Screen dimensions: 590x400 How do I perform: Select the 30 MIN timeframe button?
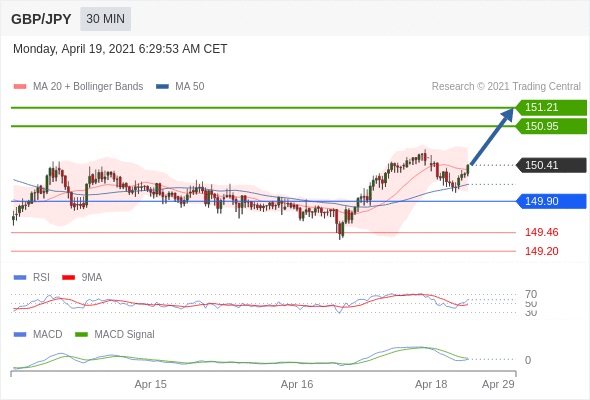click(x=105, y=19)
